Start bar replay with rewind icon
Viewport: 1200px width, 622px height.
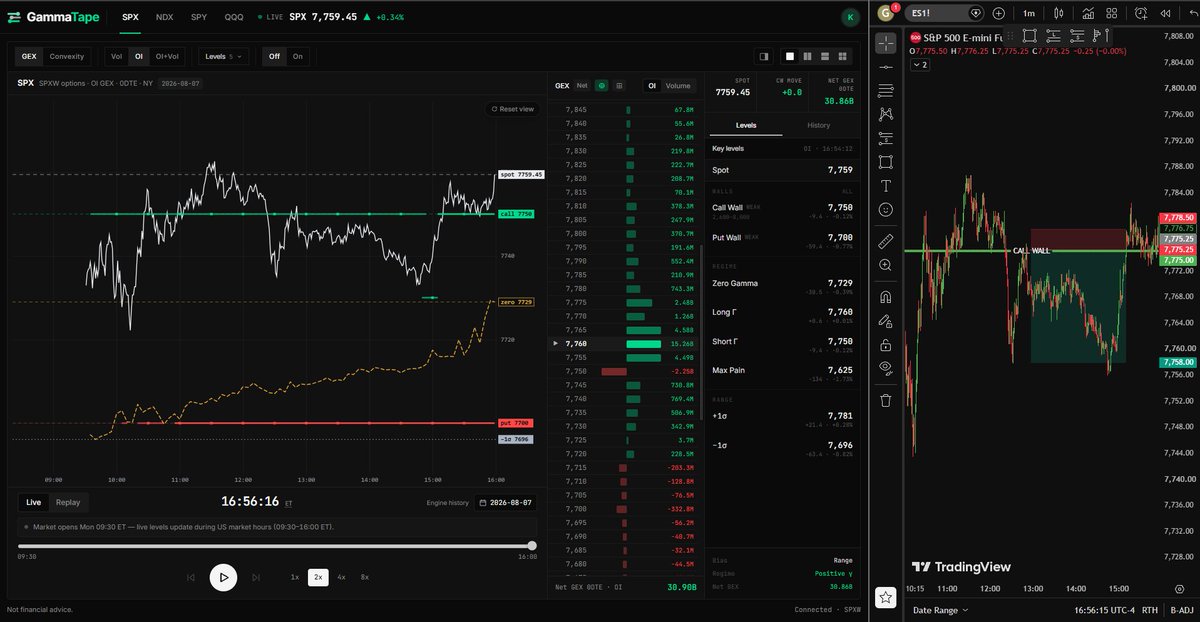pos(1164,13)
